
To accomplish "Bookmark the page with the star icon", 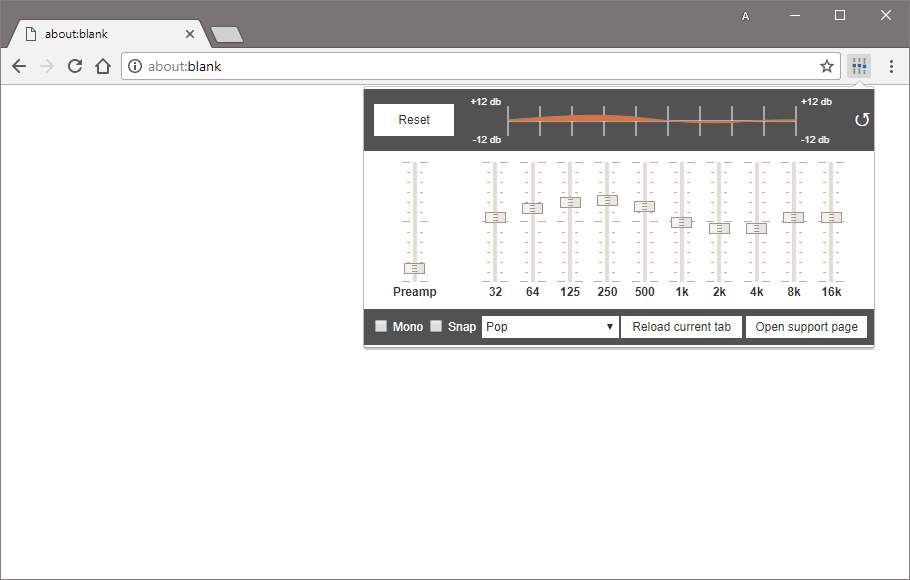I will (827, 66).
